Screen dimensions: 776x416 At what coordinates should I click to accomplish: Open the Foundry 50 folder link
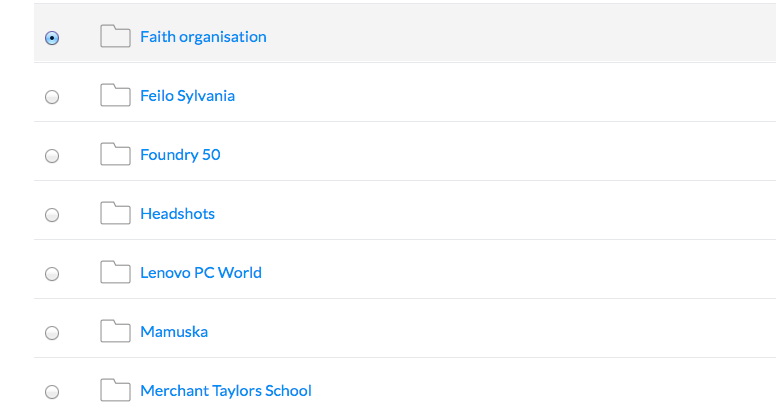pos(180,155)
